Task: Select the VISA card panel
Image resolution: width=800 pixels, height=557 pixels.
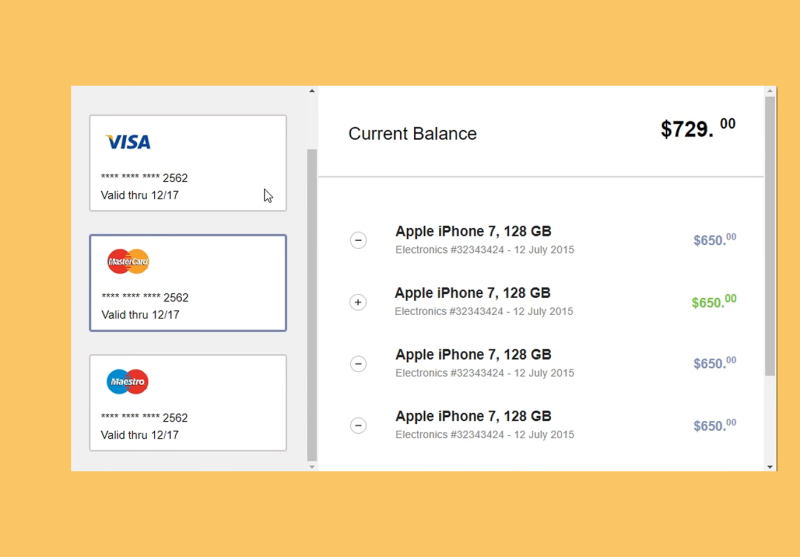Action: tap(188, 163)
